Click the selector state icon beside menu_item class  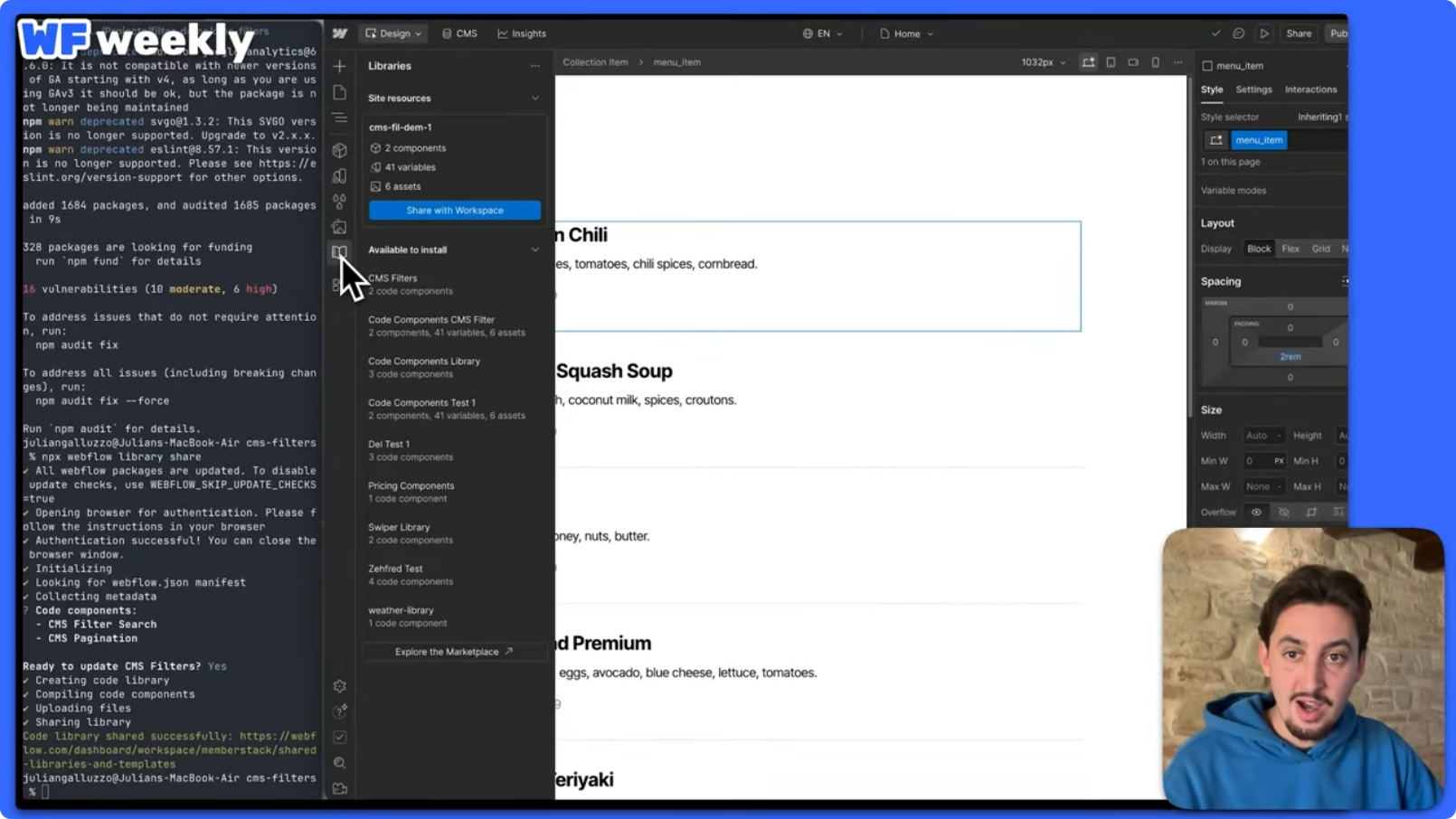click(x=1215, y=140)
